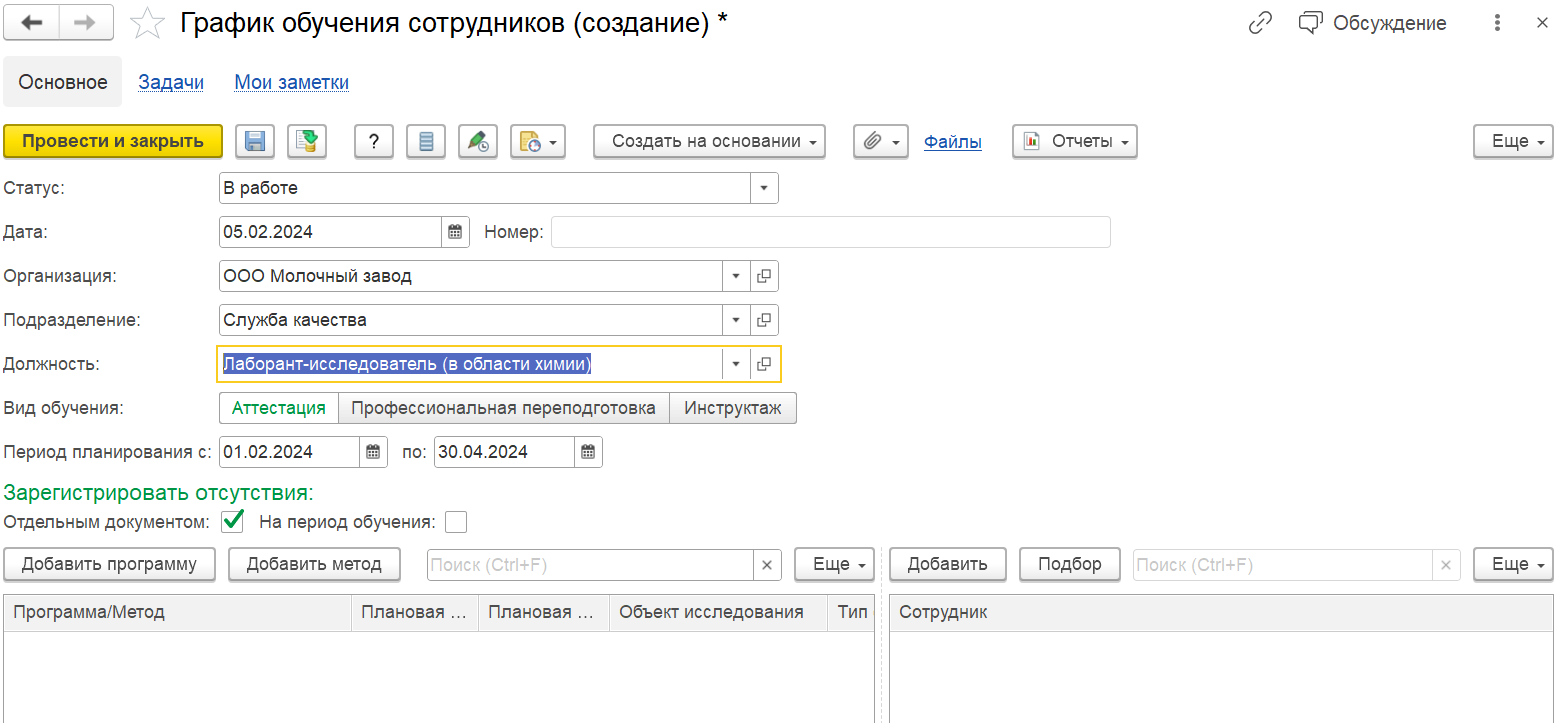Select Аттестация training type
1554x723 pixels.
[279, 408]
